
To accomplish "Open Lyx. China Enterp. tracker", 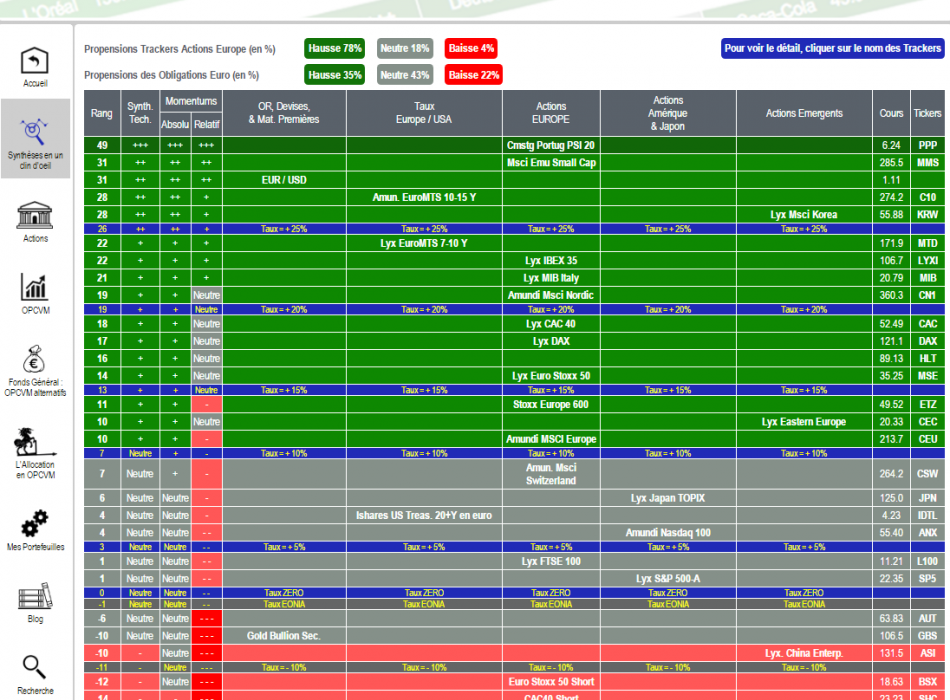I will 804,653.
